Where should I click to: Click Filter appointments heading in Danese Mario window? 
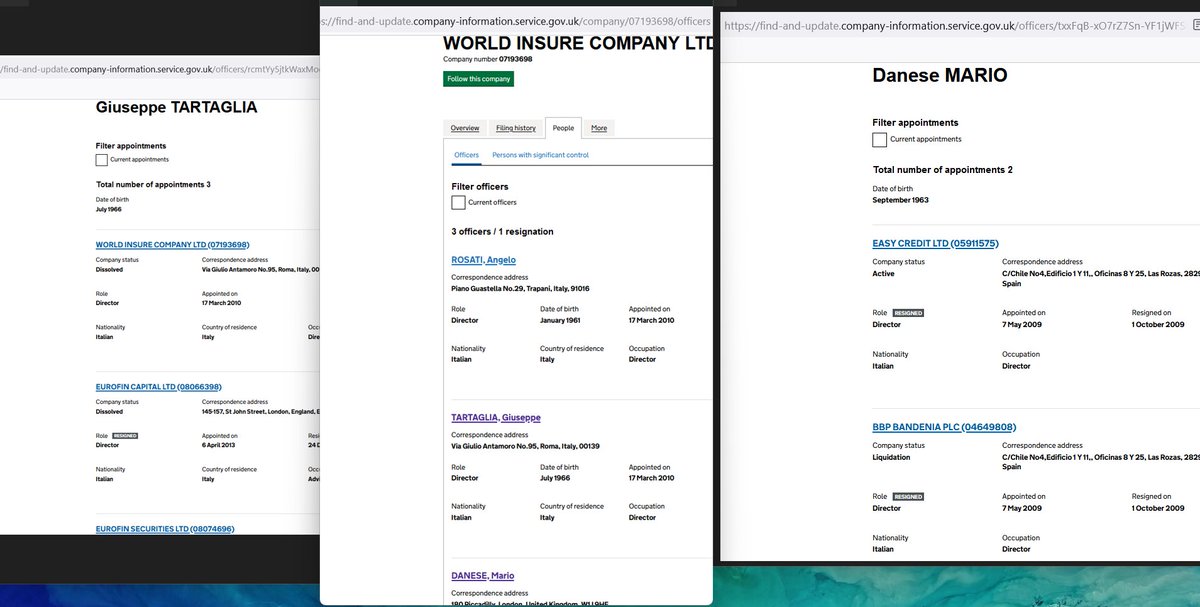pos(916,123)
